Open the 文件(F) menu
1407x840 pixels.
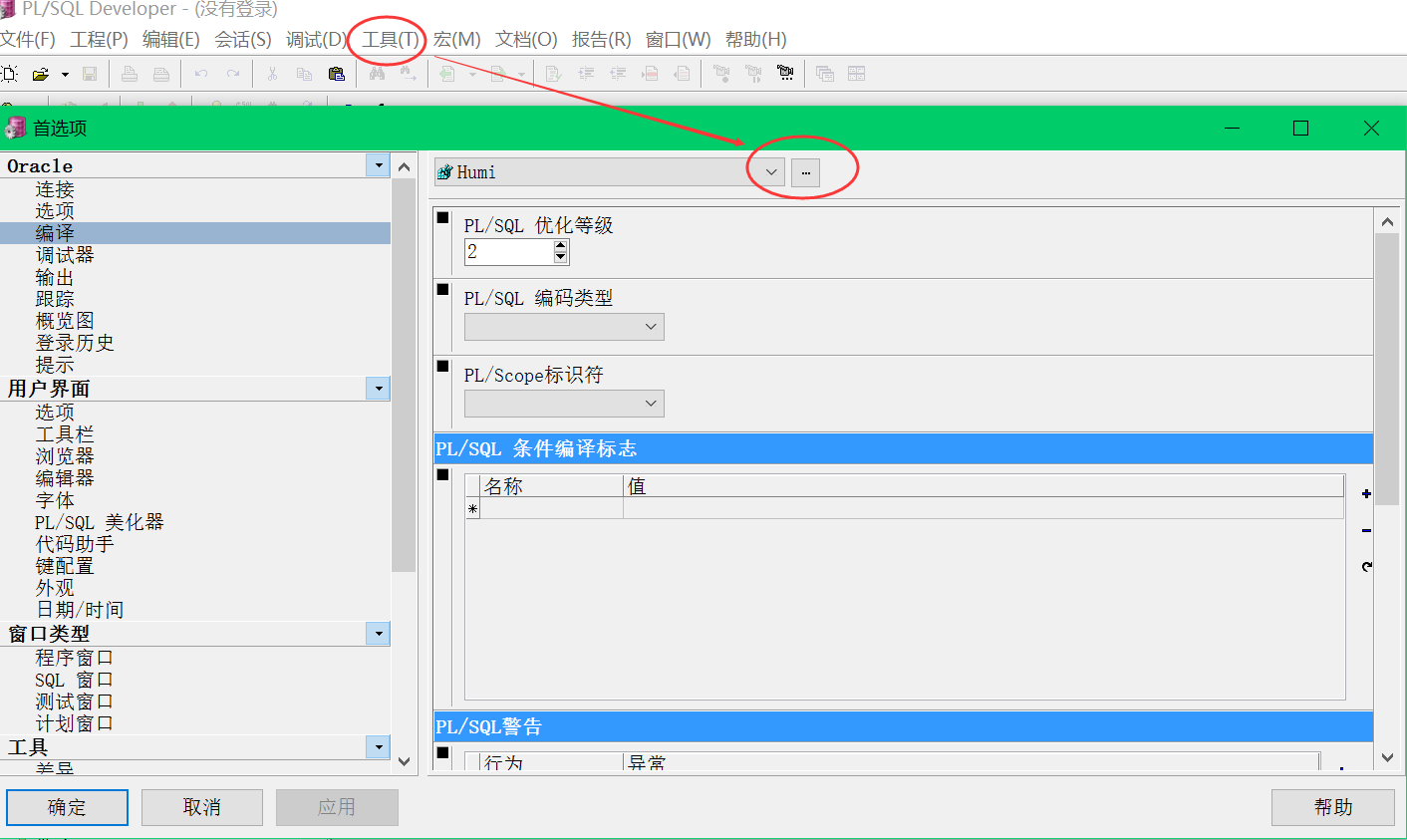click(28, 39)
